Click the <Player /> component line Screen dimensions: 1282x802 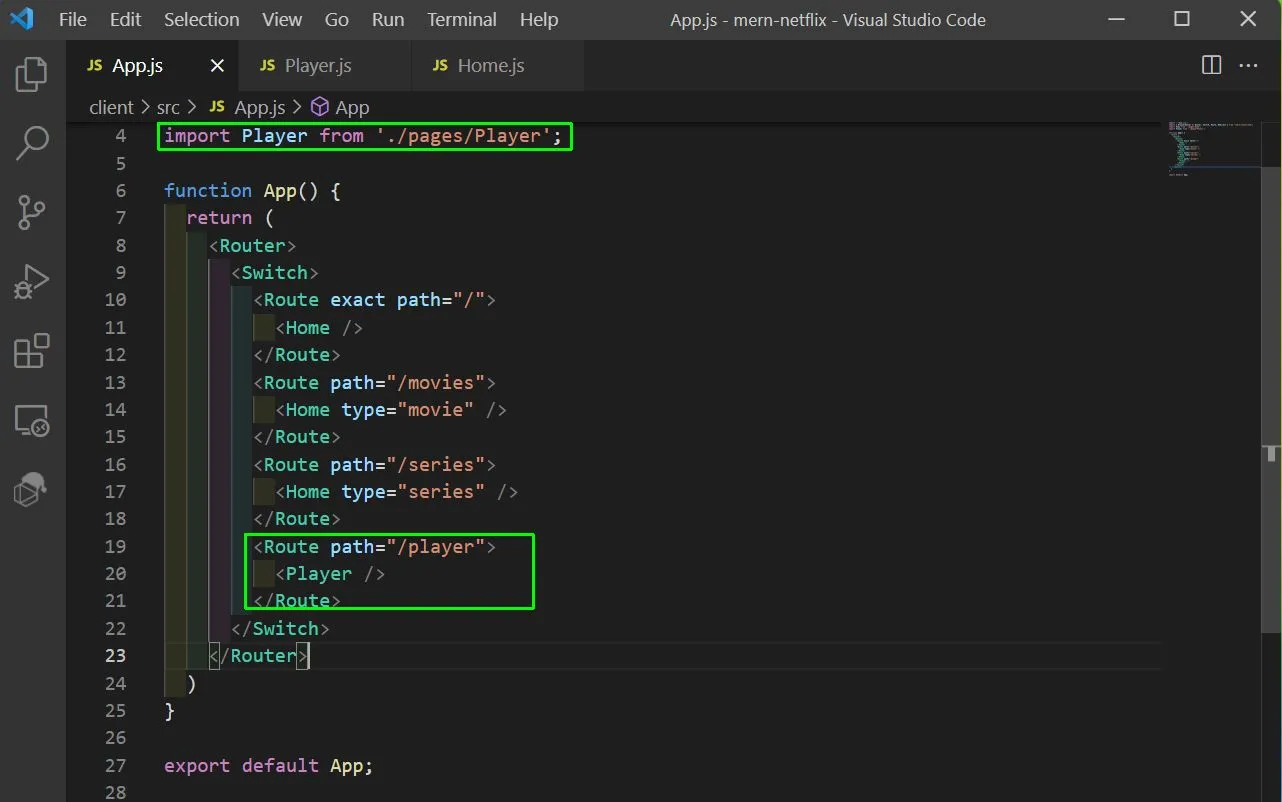[x=330, y=574]
